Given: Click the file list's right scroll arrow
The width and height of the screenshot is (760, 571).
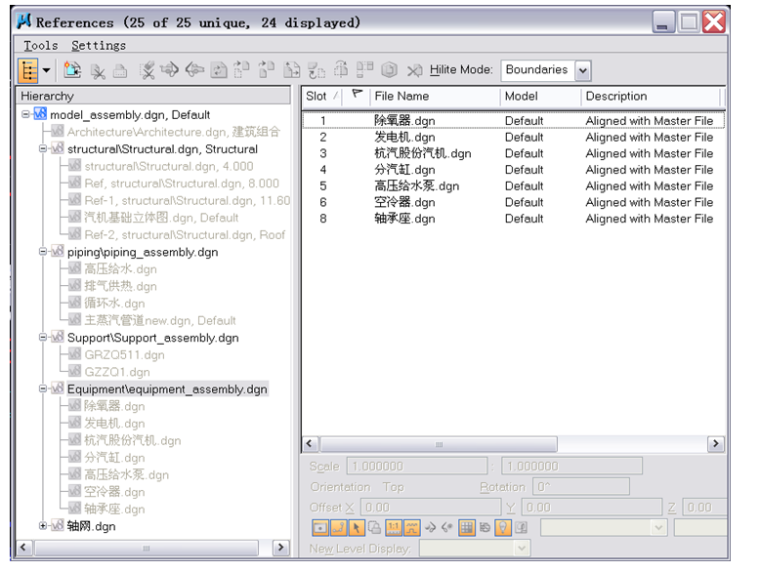Looking at the screenshot, I should click(x=716, y=444).
